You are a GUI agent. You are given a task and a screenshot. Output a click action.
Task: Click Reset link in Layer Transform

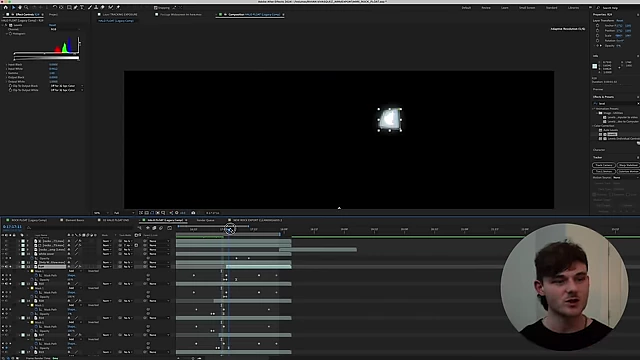pos(620,20)
